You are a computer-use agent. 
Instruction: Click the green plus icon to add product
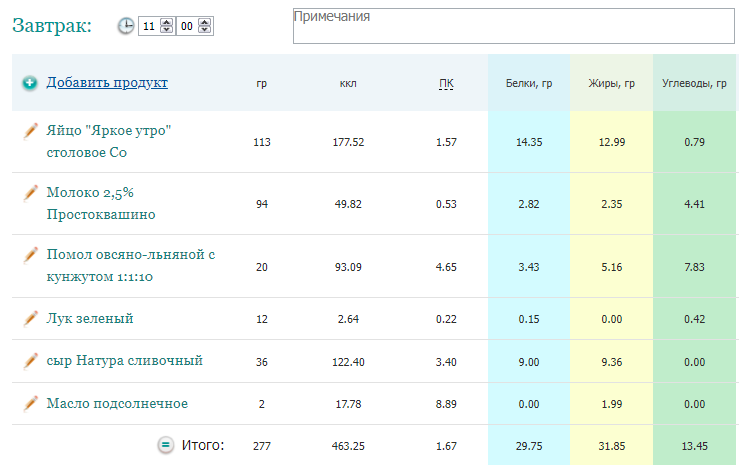30,83
